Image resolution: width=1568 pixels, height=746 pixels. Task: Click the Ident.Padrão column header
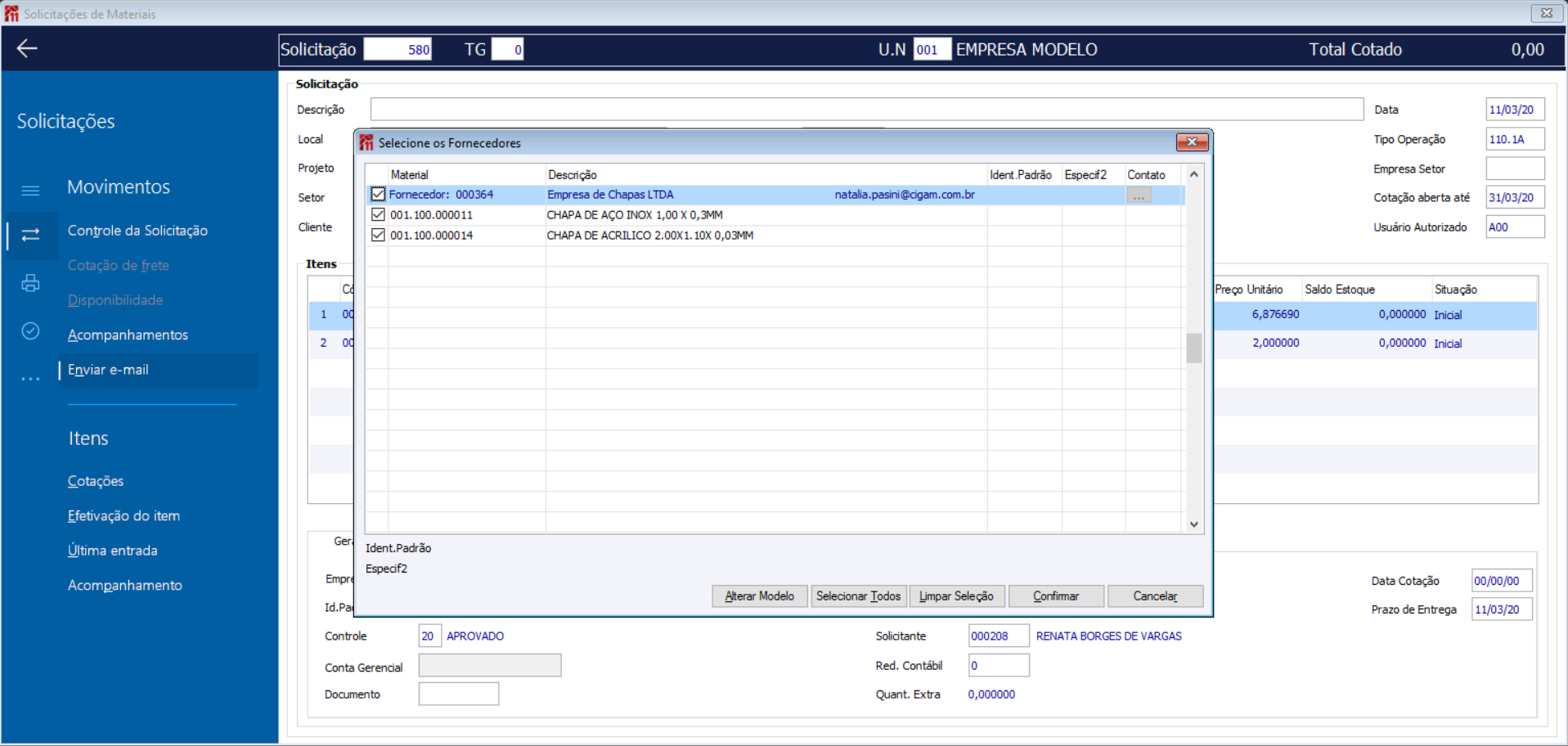tap(1025, 175)
